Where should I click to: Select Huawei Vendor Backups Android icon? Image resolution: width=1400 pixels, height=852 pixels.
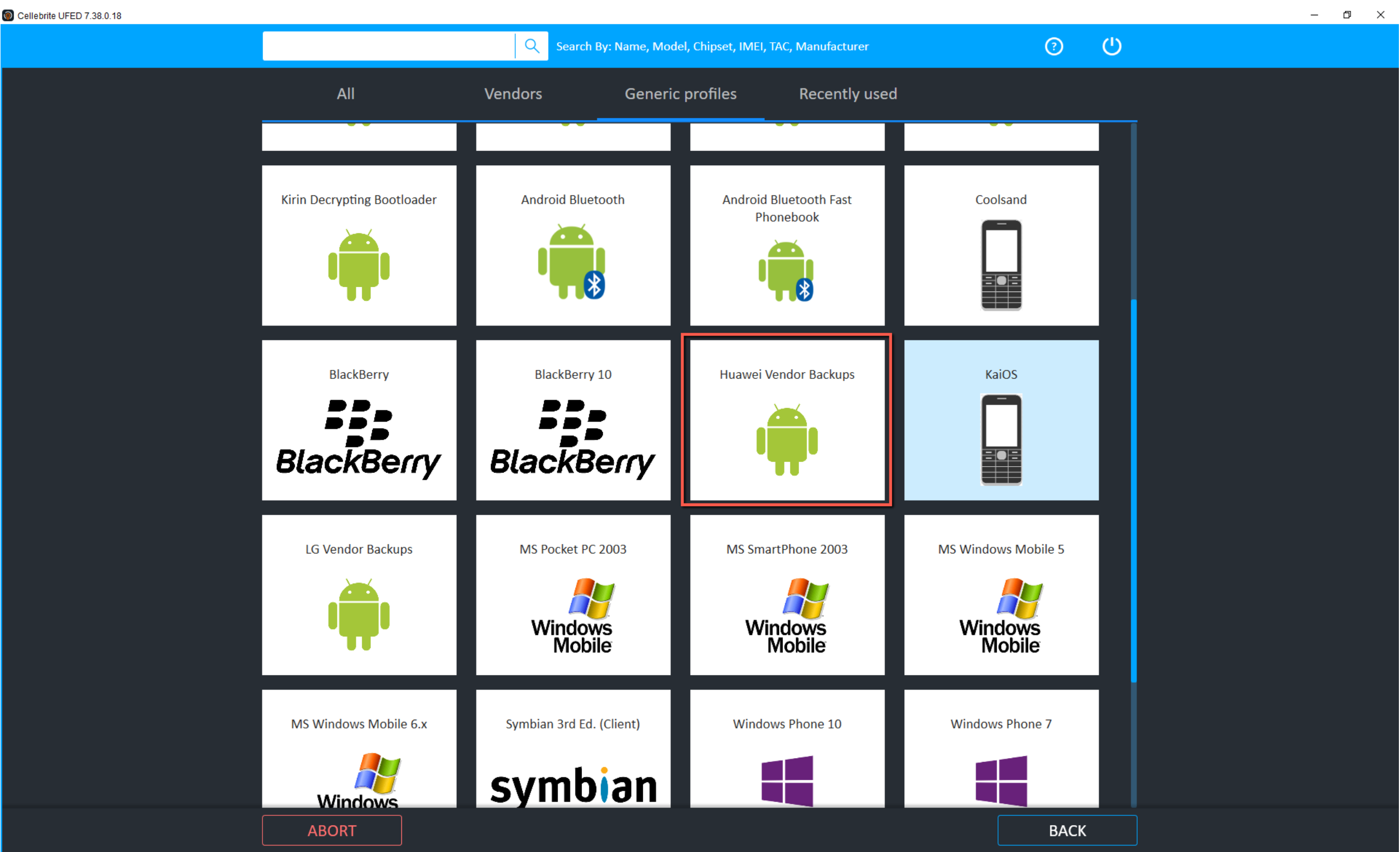[787, 439]
